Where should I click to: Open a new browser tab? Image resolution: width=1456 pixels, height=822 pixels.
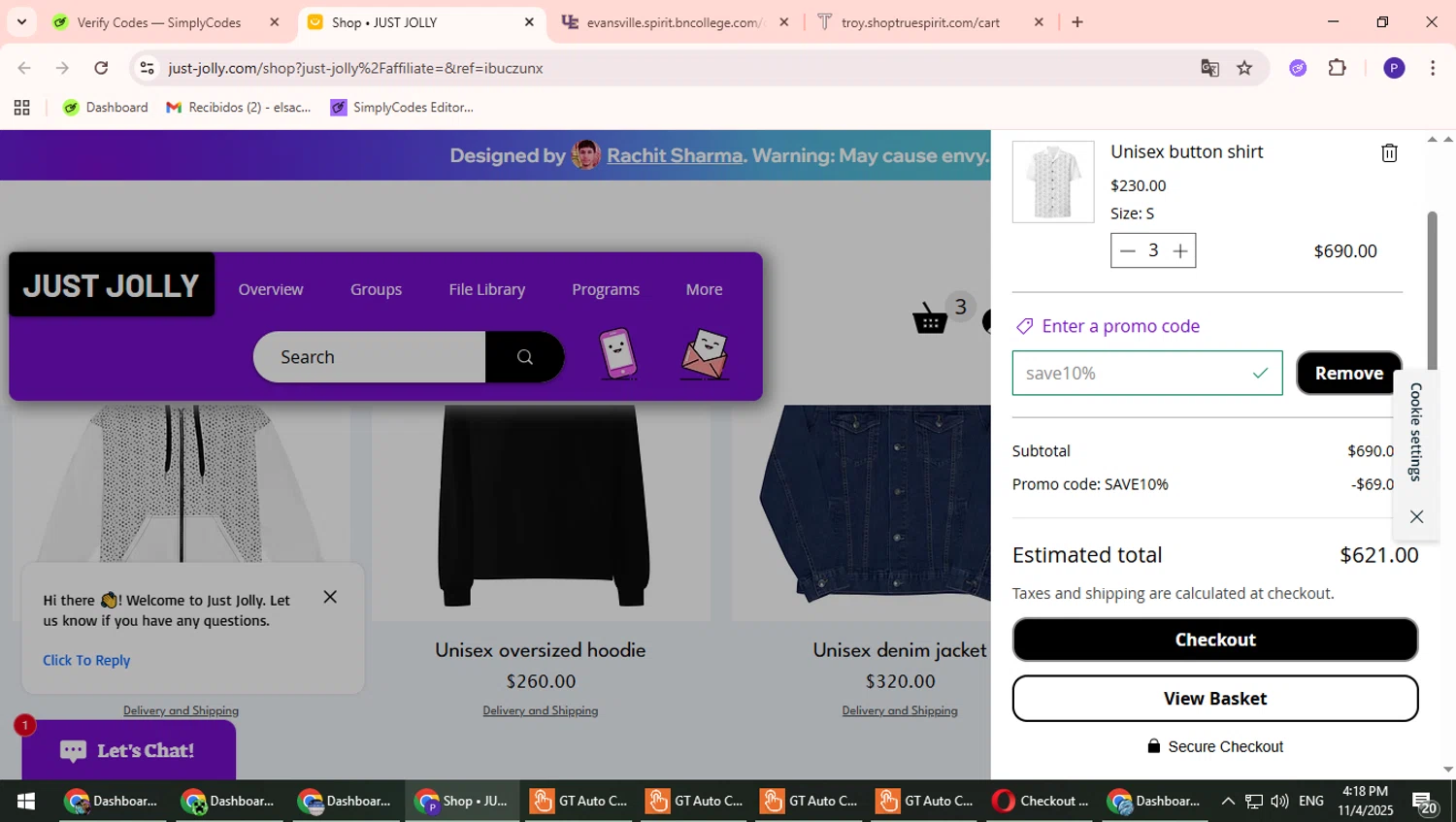click(x=1077, y=22)
